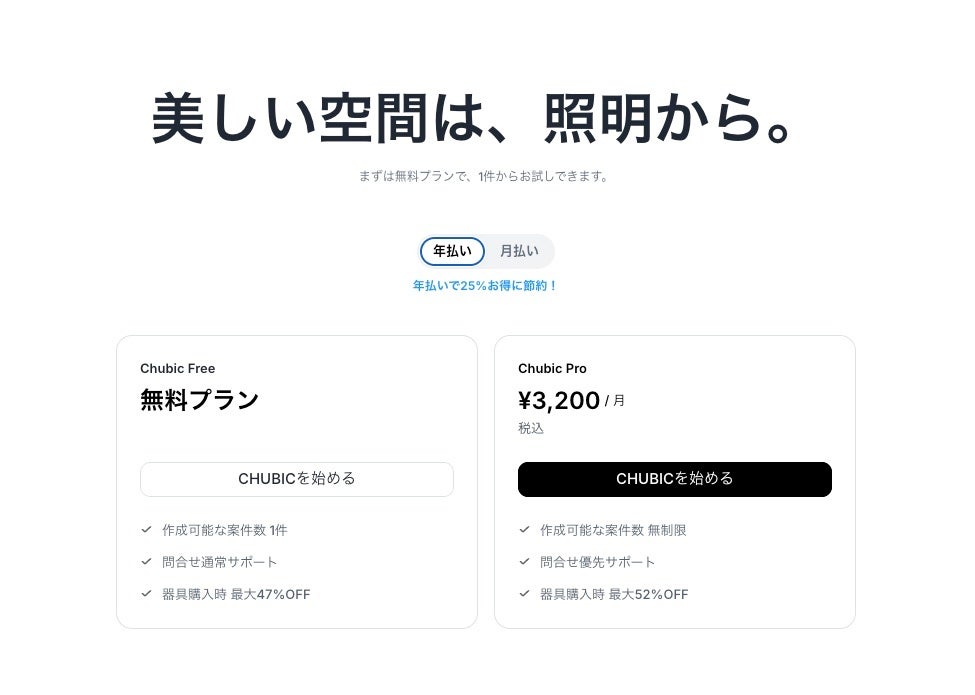The width and height of the screenshot is (975, 695).
Task: Click the 無料プラン heading
Action: pos(199,400)
